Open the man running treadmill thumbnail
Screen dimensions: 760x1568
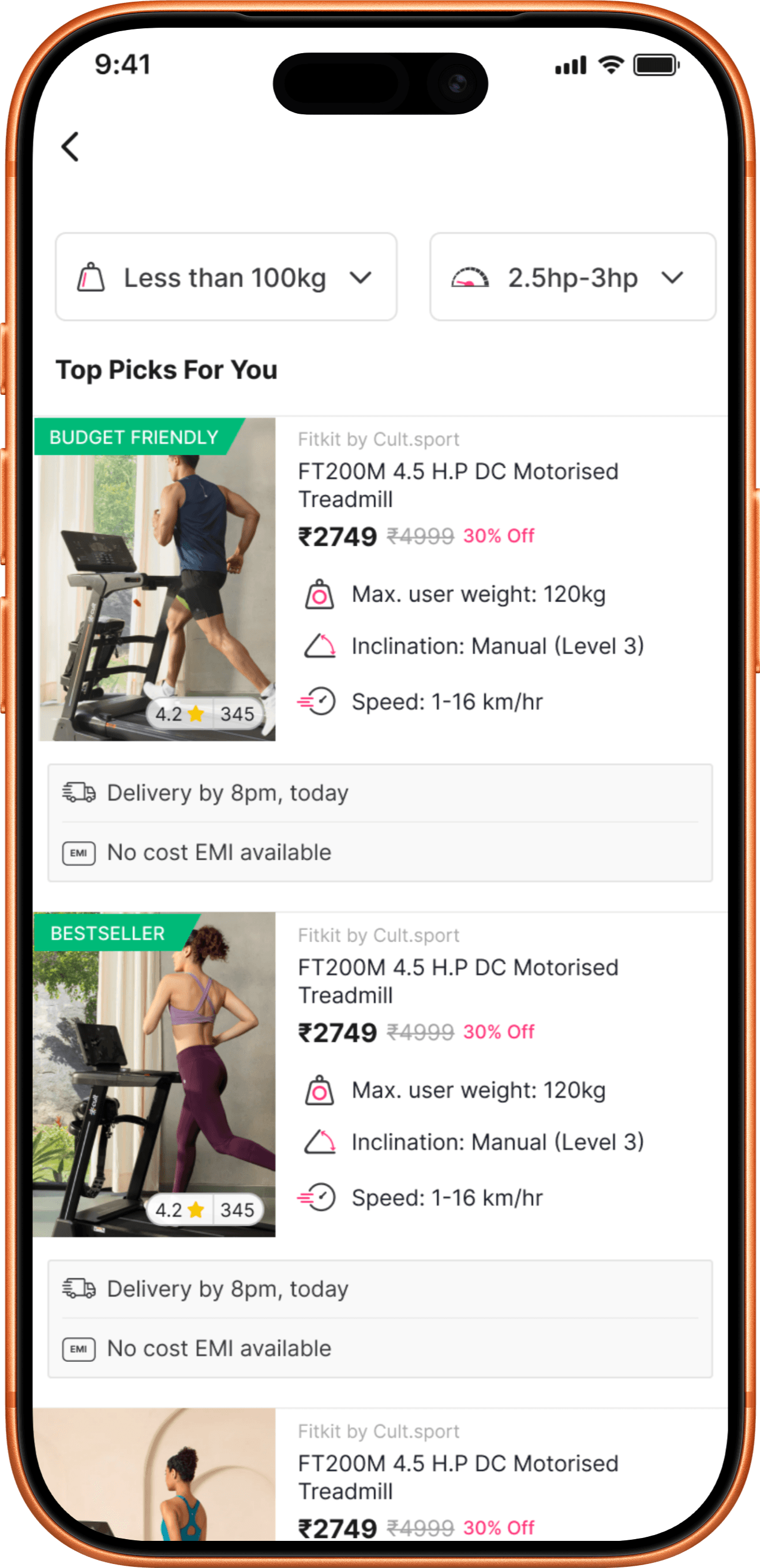click(155, 579)
